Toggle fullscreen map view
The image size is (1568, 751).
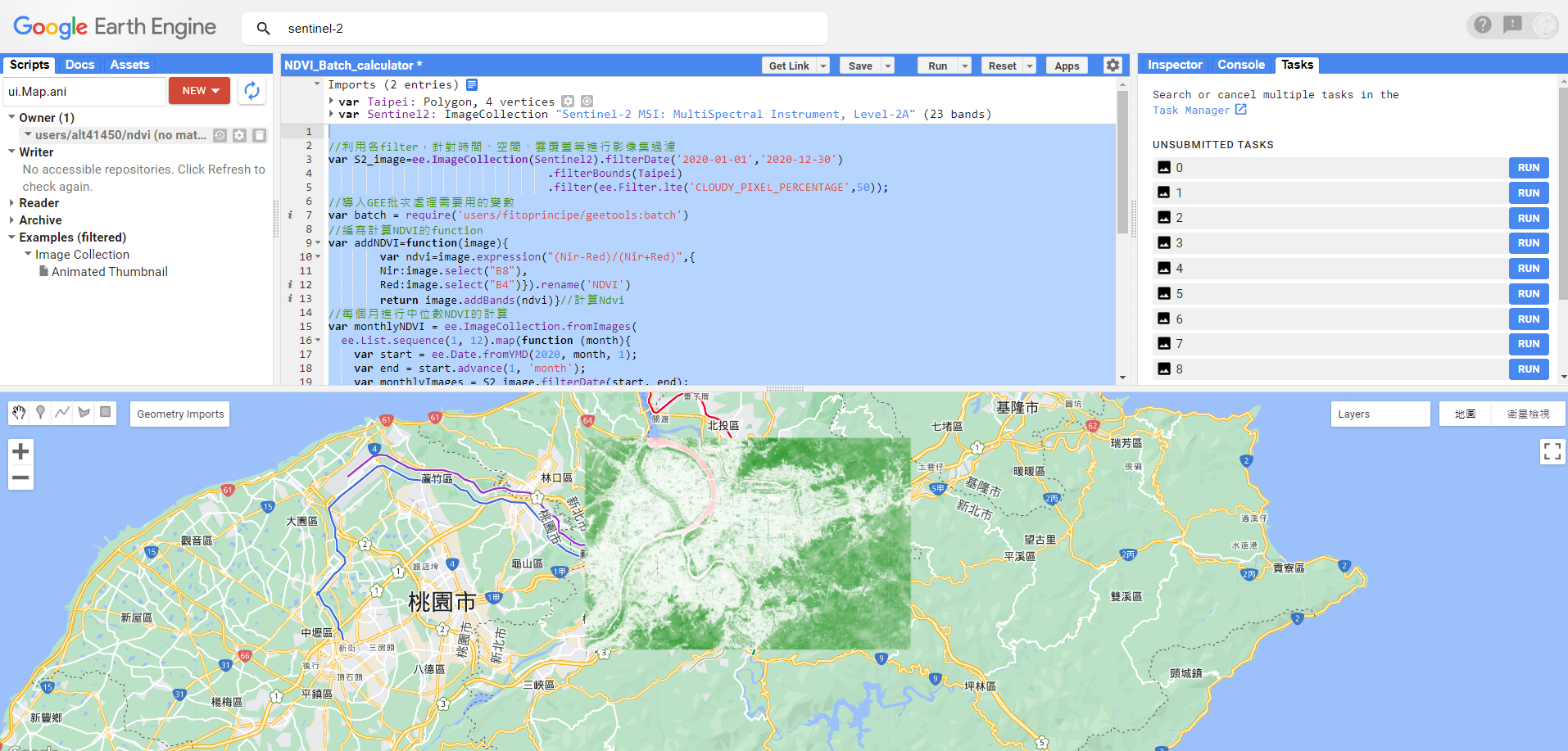pos(1552,451)
